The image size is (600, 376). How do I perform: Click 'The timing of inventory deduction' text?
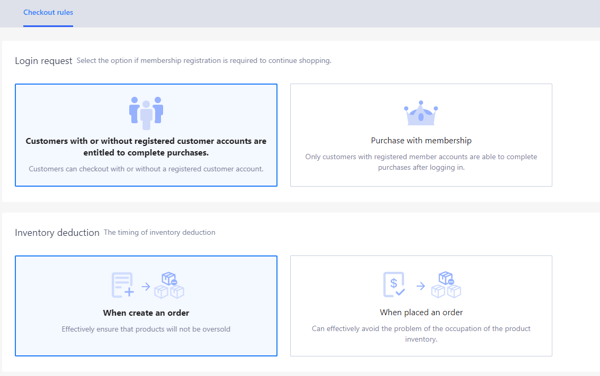160,232
